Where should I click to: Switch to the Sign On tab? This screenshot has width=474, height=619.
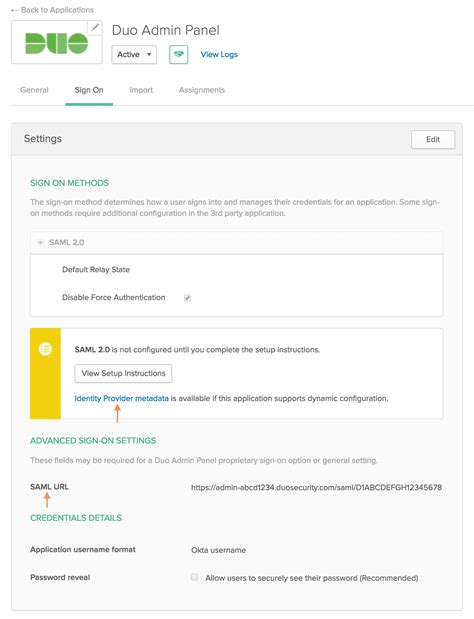coord(89,90)
